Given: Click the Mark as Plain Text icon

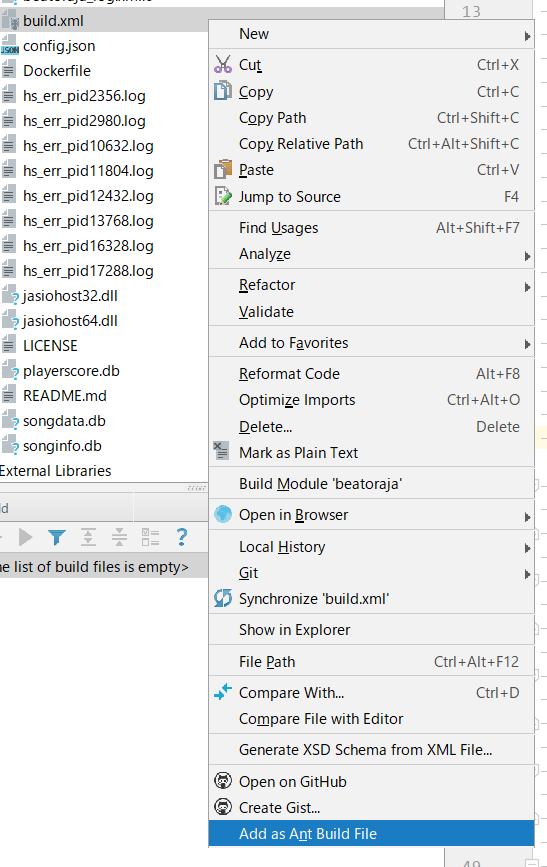Looking at the screenshot, I should pos(221,451).
